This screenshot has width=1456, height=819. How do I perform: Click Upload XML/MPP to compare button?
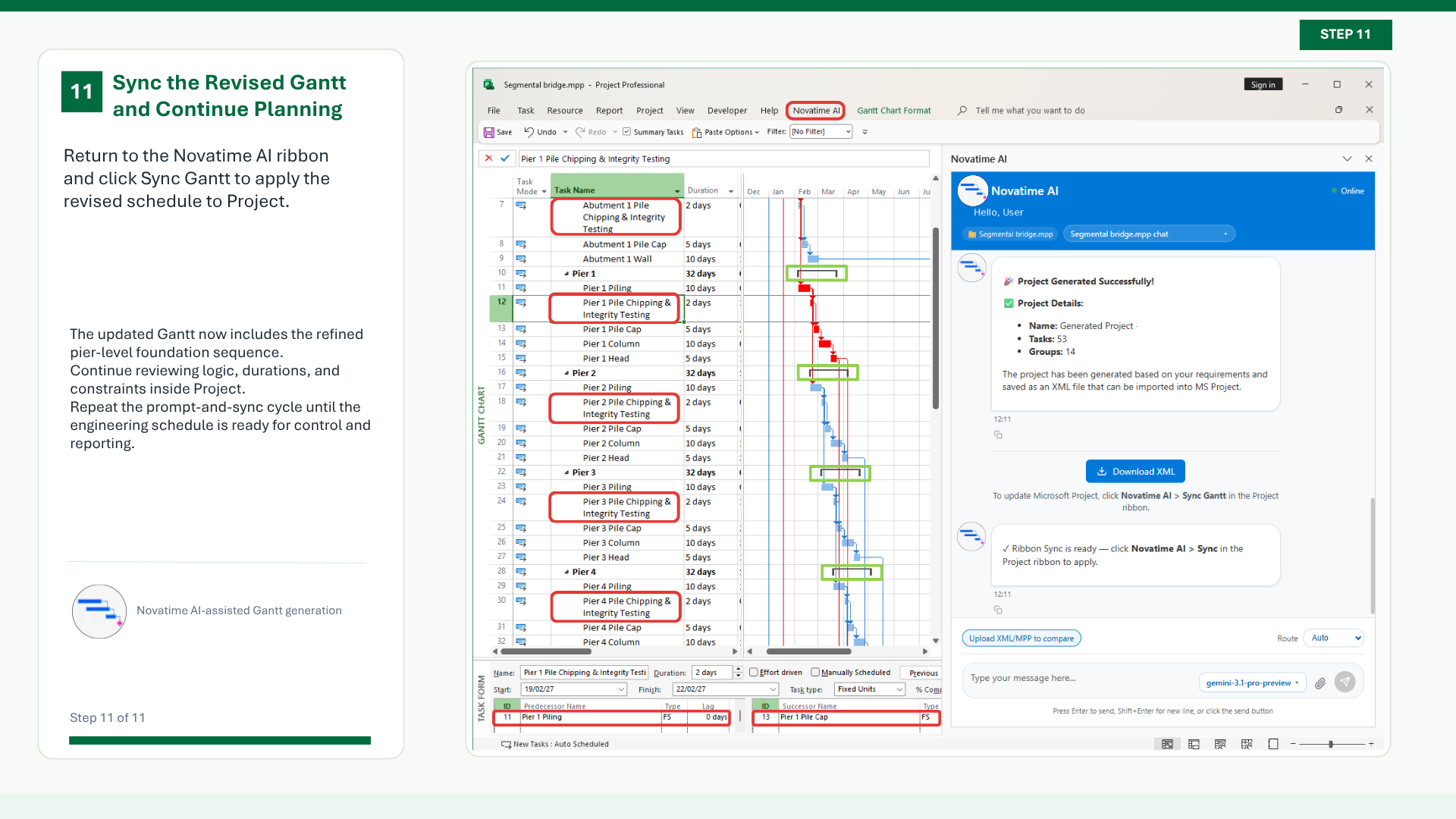[1021, 639]
